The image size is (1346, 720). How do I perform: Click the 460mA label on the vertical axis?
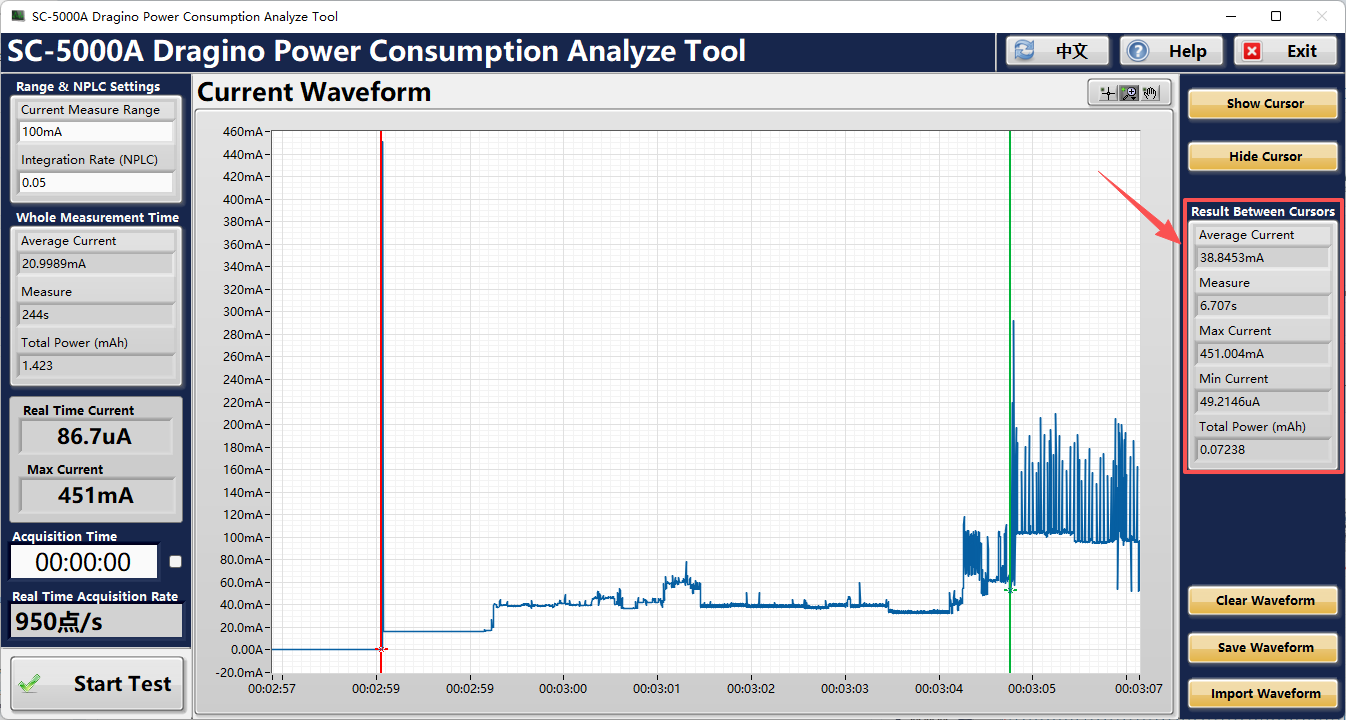[x=243, y=132]
